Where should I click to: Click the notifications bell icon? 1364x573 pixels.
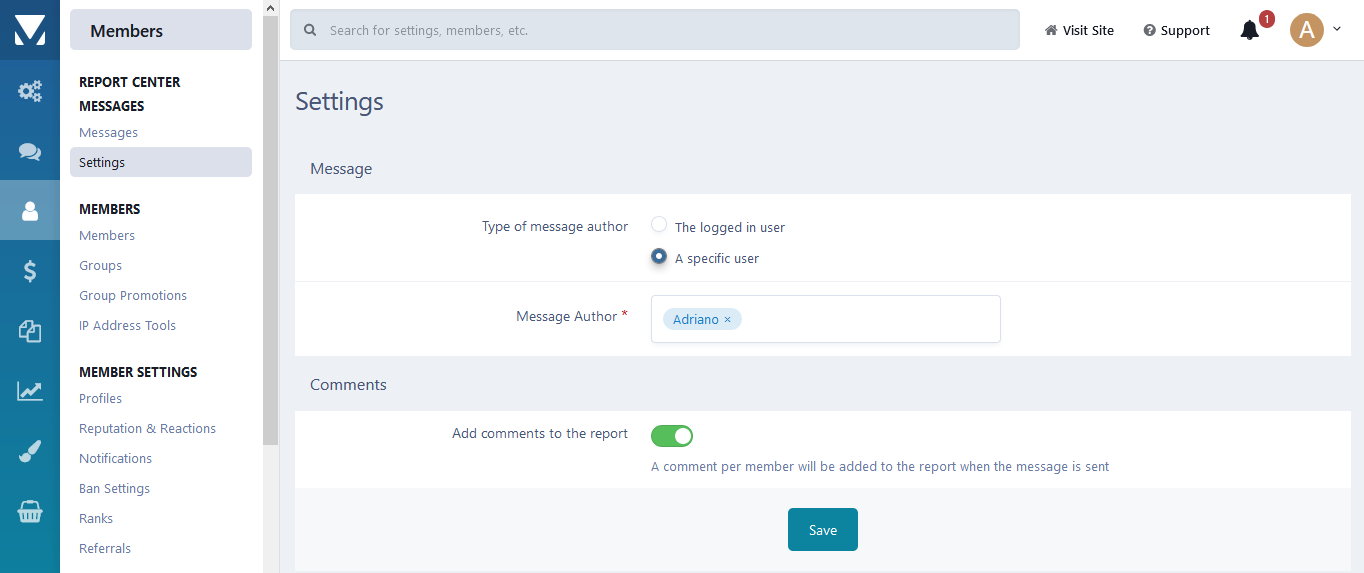[1249, 31]
